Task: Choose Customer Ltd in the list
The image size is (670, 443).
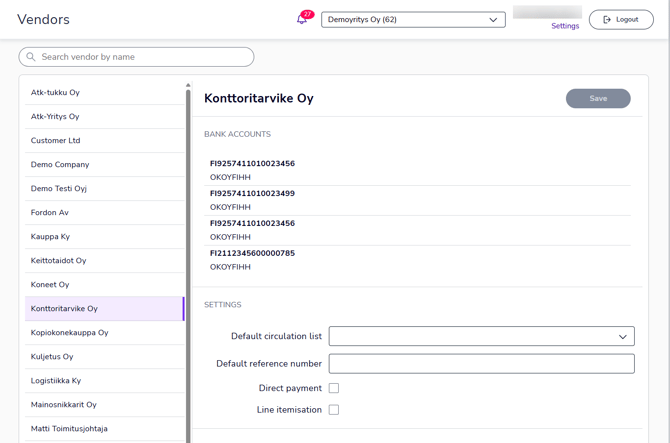Action: point(56,141)
